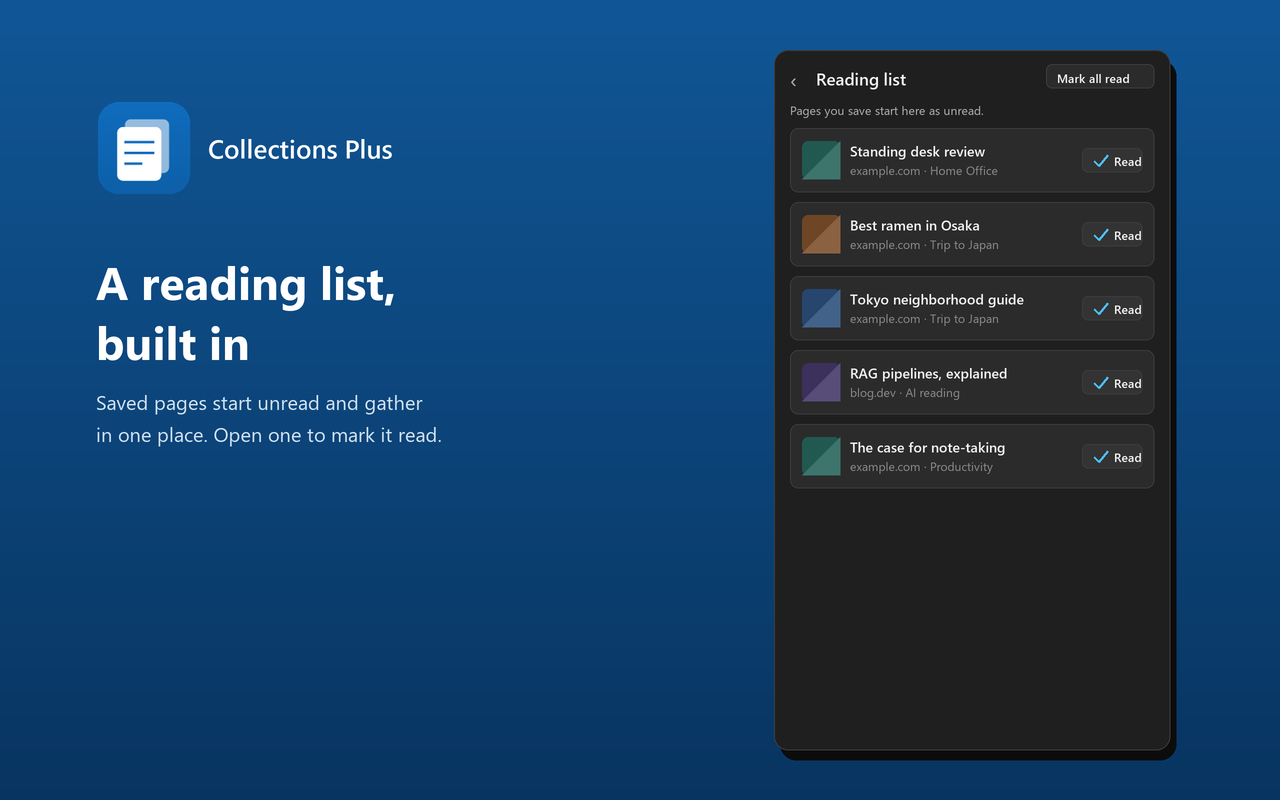
Task: Open The case for note-taking title
Action: tap(927, 448)
